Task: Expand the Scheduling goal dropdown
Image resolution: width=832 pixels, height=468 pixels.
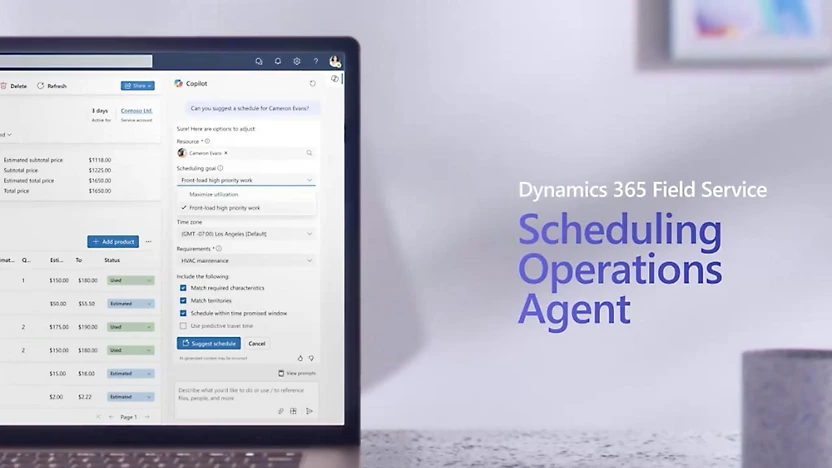Action: (x=309, y=181)
